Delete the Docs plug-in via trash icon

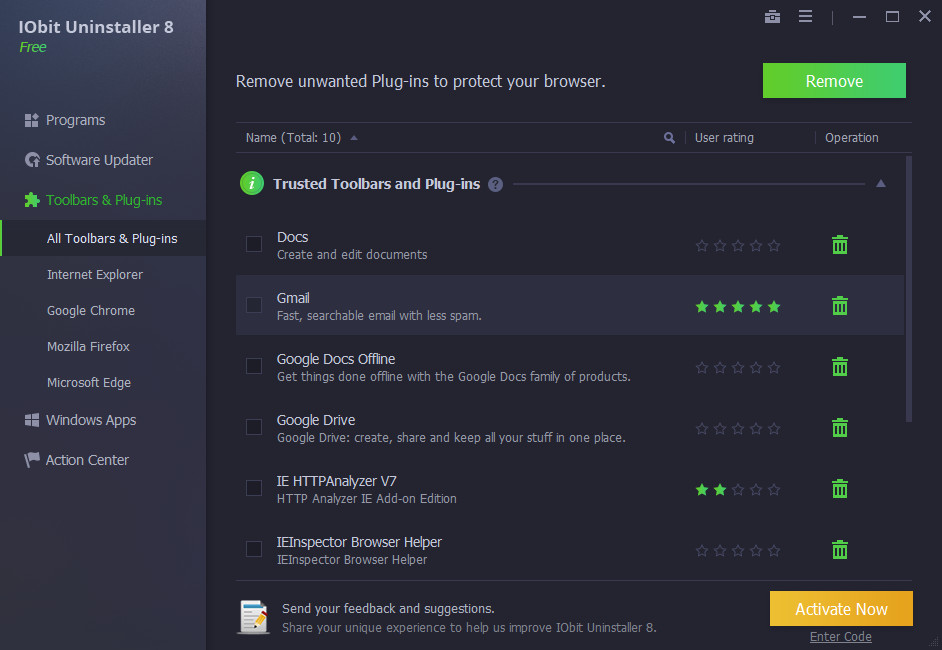click(840, 245)
